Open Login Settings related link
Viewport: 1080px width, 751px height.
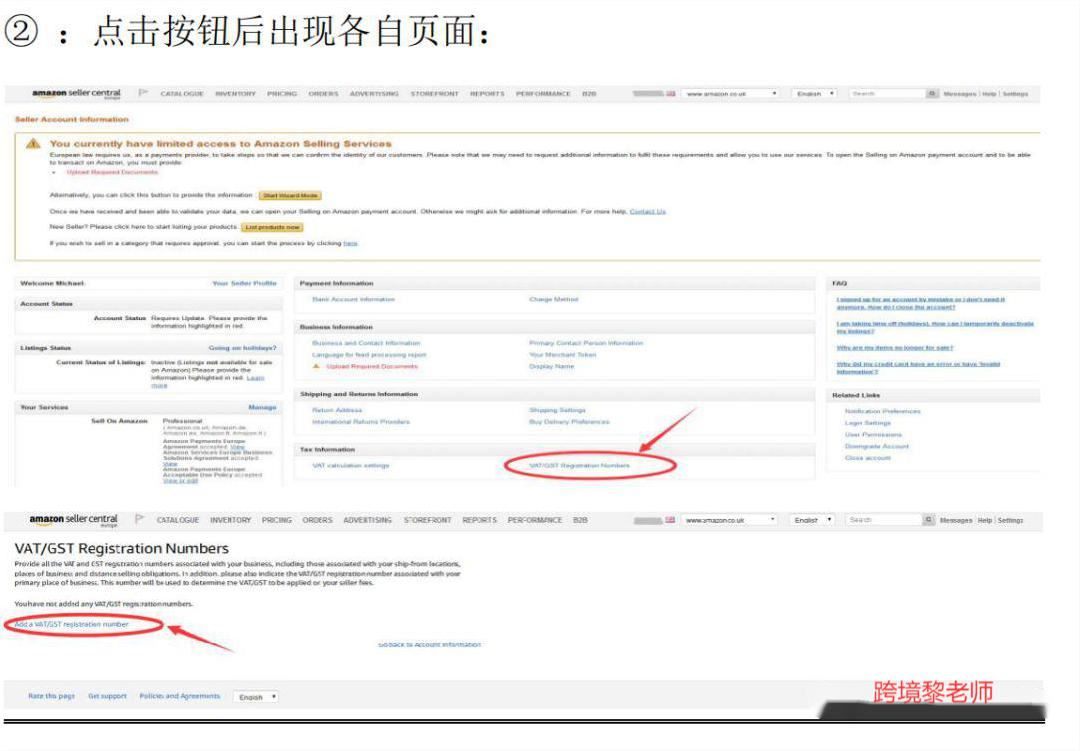[868, 423]
